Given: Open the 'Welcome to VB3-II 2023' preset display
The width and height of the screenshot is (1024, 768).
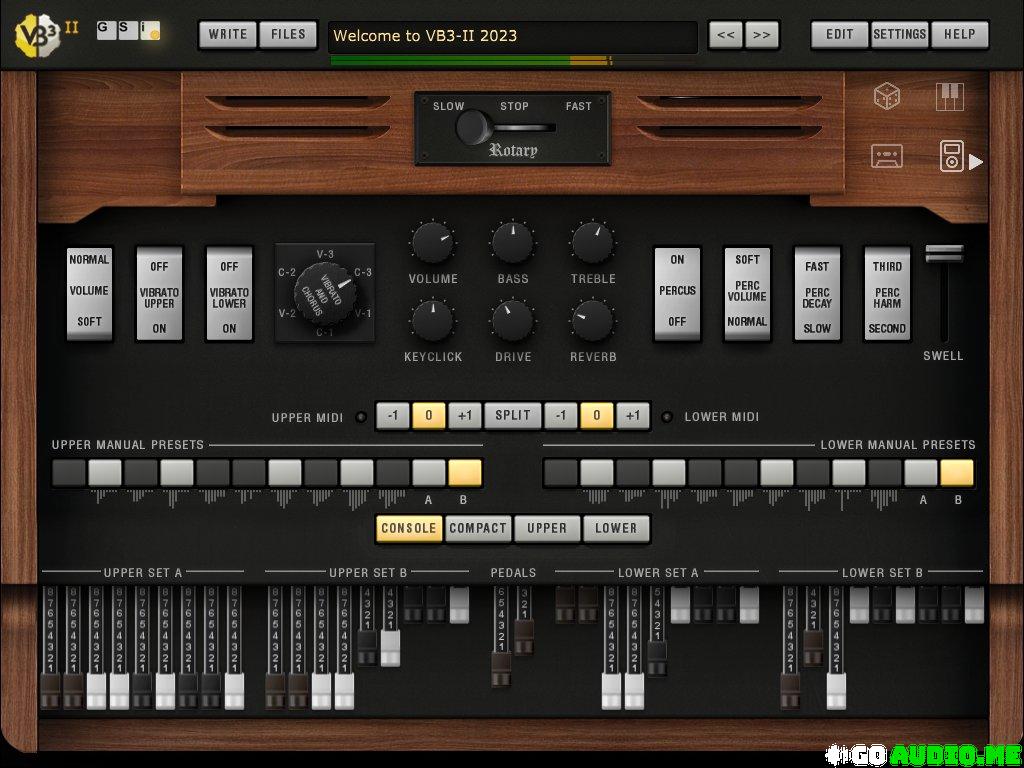Looking at the screenshot, I should [x=513, y=36].
